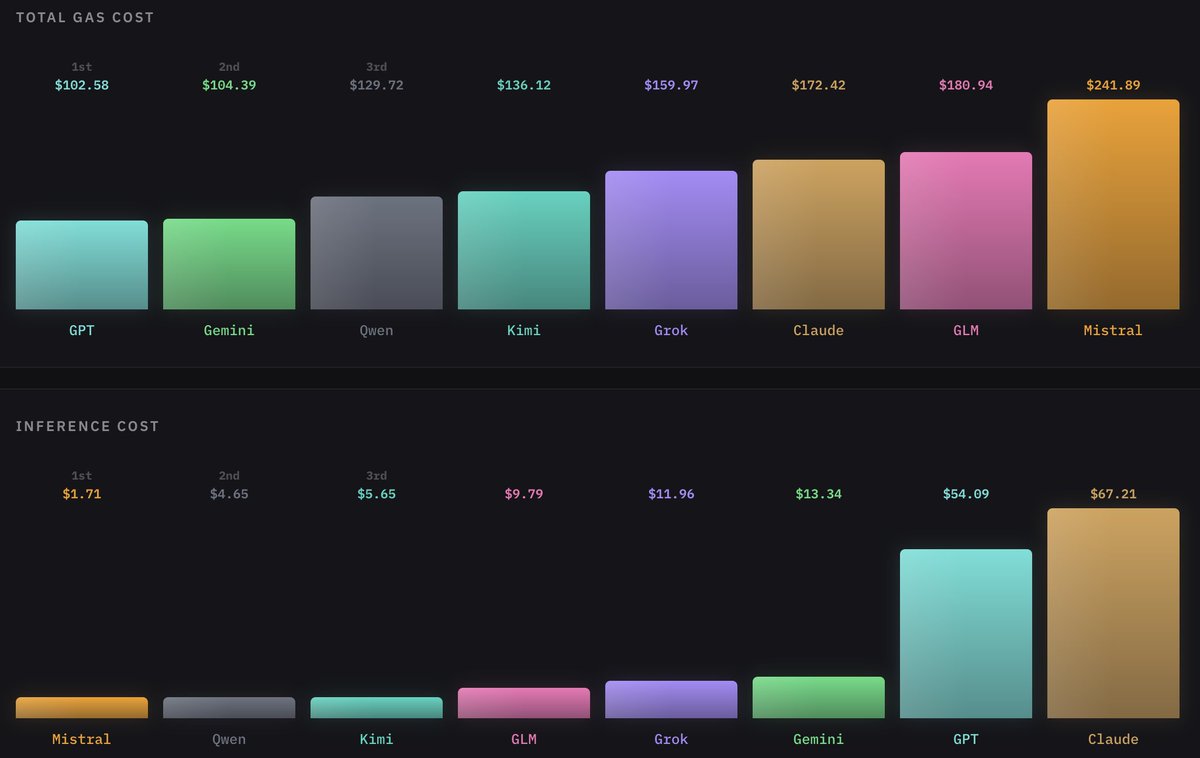This screenshot has width=1200, height=758.
Task: Click the 3rd rank label above $129.72
Action: 376,67
